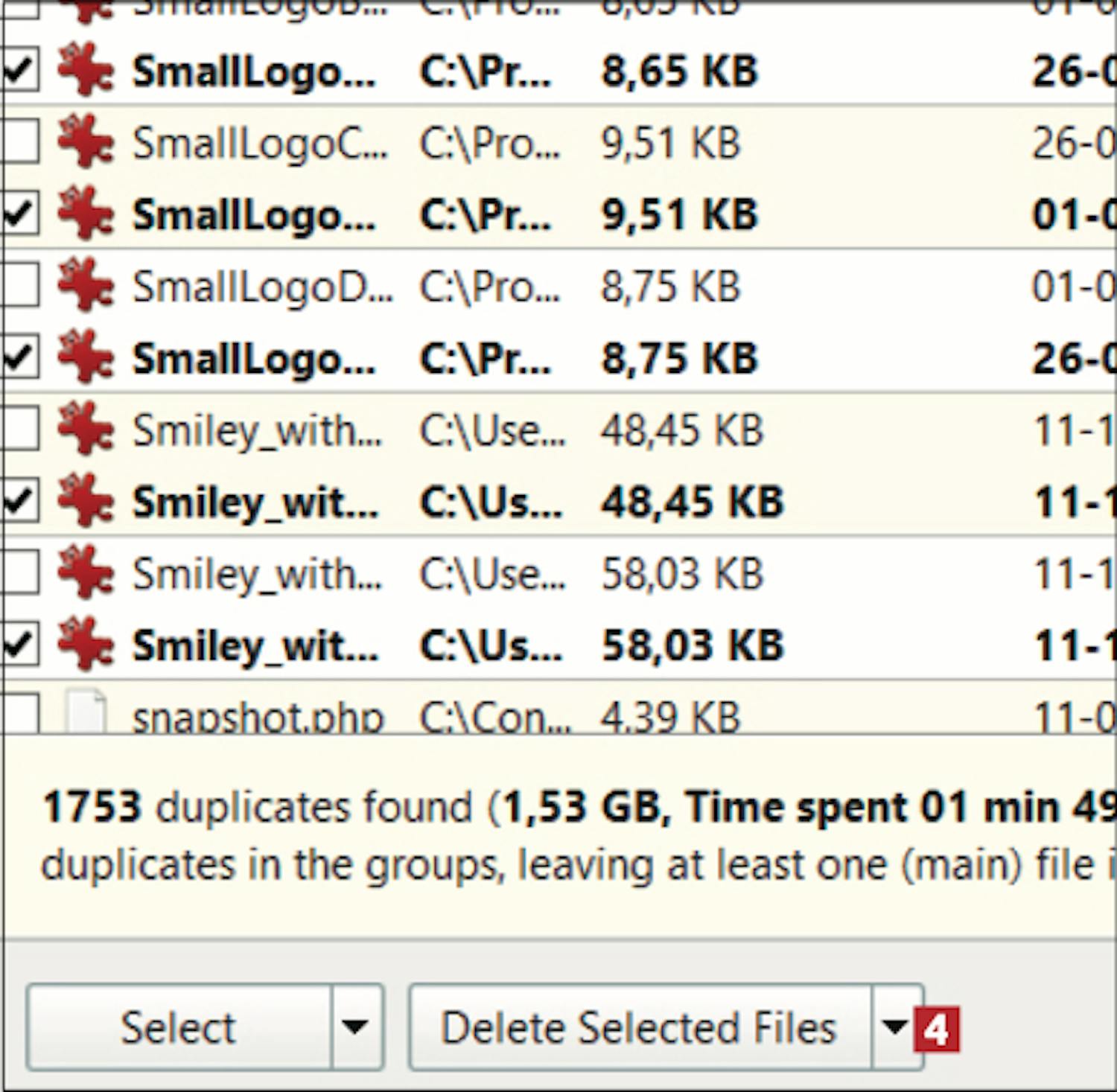This screenshot has width=1117, height=1092.
Task: Click icon of unchecked Smiley_with 48,45 KB row
Action: coord(86,428)
